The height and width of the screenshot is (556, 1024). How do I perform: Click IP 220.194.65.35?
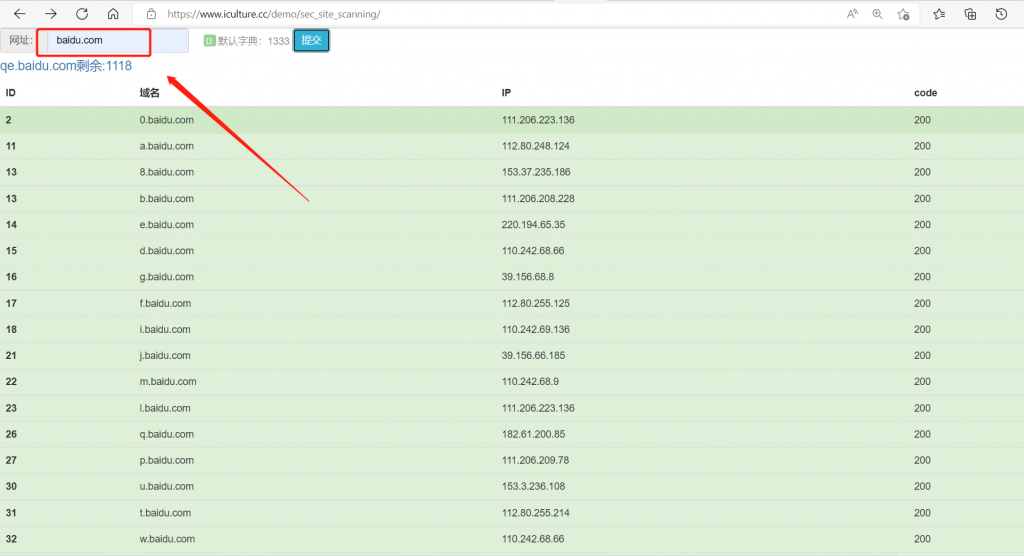click(x=534, y=225)
